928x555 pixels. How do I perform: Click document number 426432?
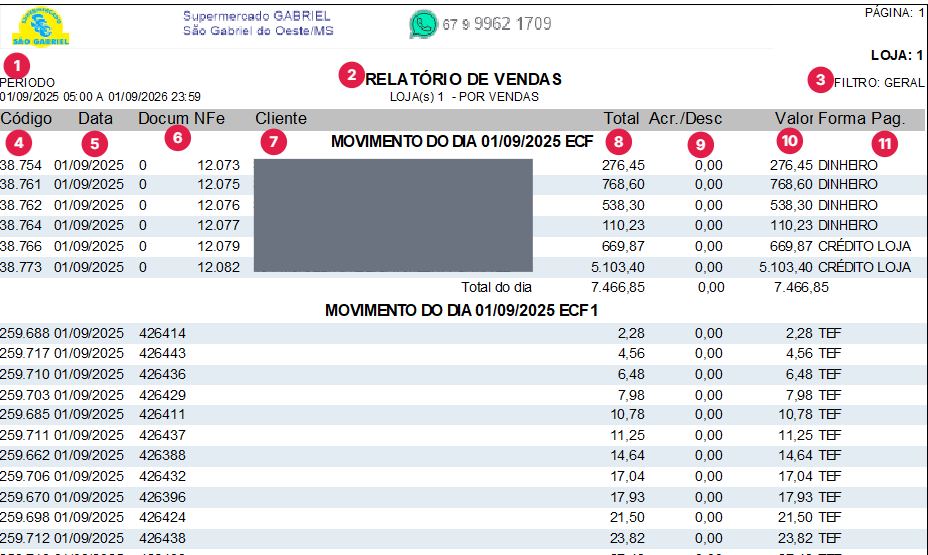162,476
